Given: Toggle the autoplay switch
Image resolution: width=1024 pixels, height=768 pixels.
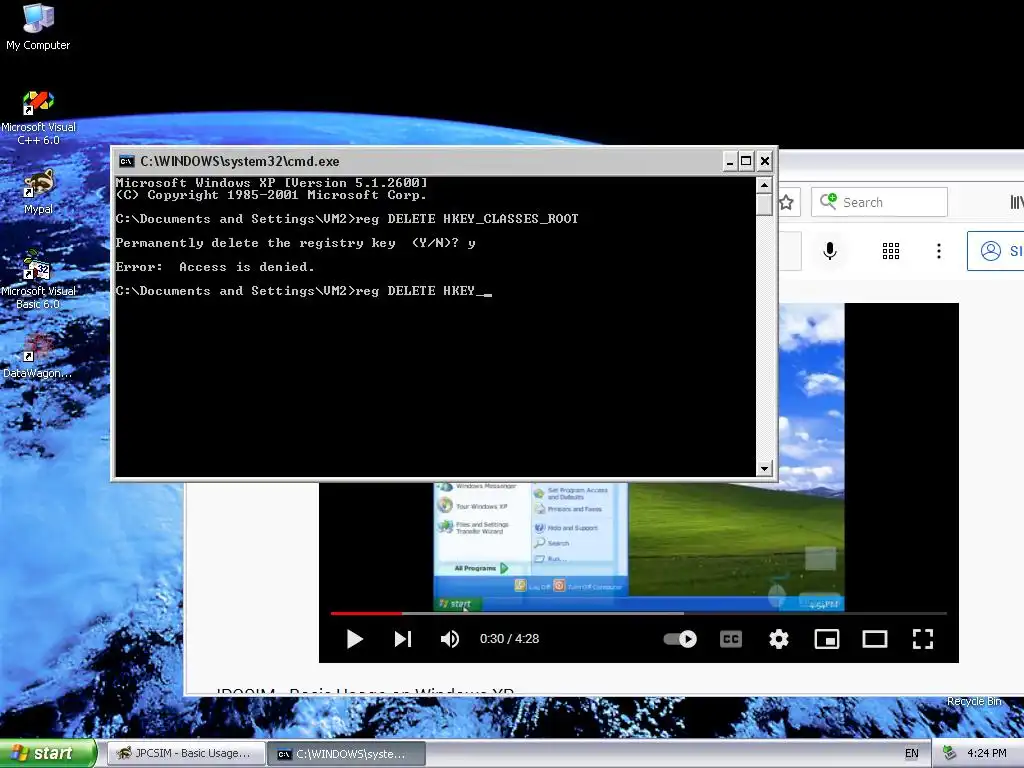Looking at the screenshot, I should point(680,639).
